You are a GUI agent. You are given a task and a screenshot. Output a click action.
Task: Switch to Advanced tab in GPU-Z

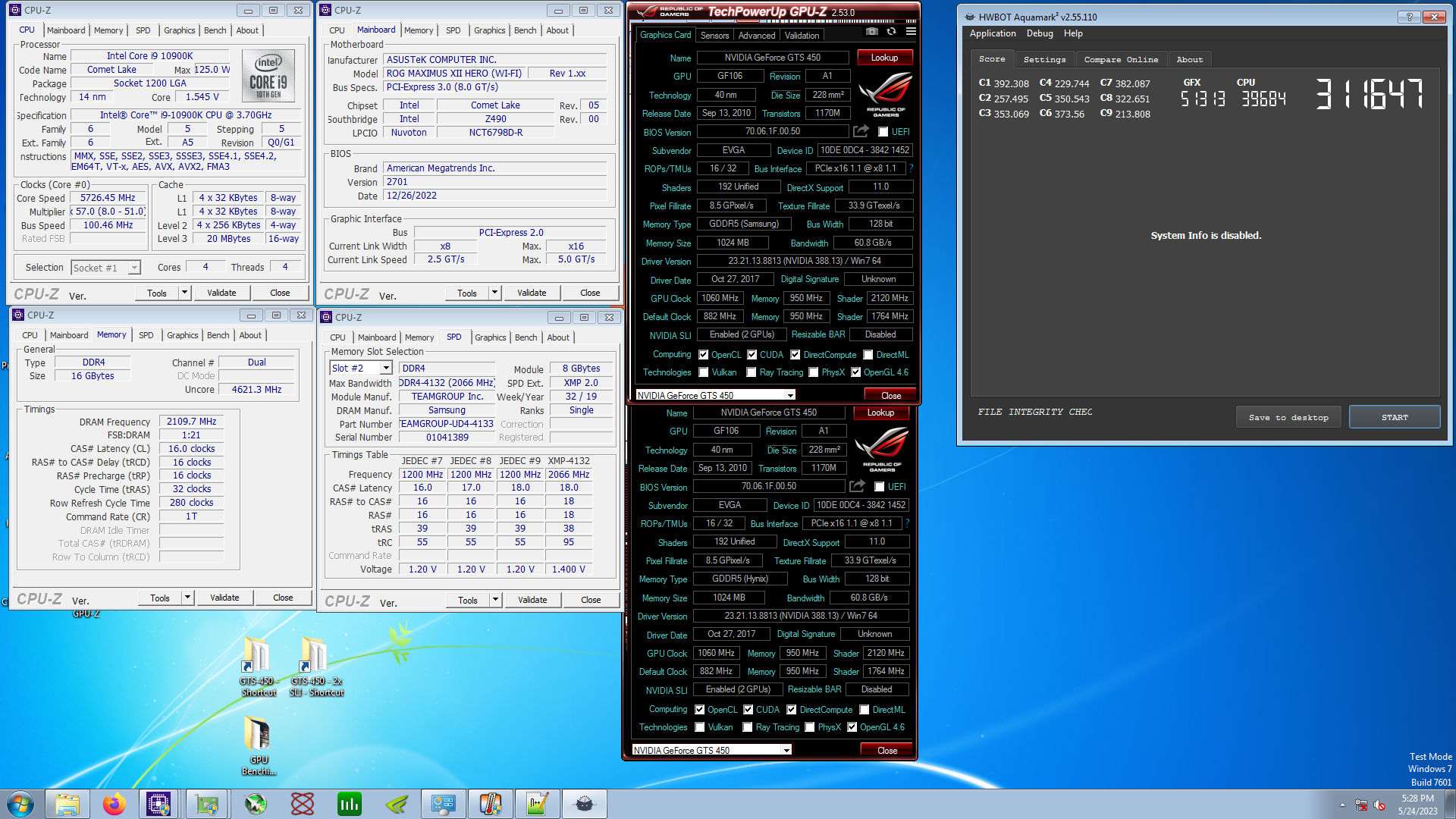click(x=757, y=36)
